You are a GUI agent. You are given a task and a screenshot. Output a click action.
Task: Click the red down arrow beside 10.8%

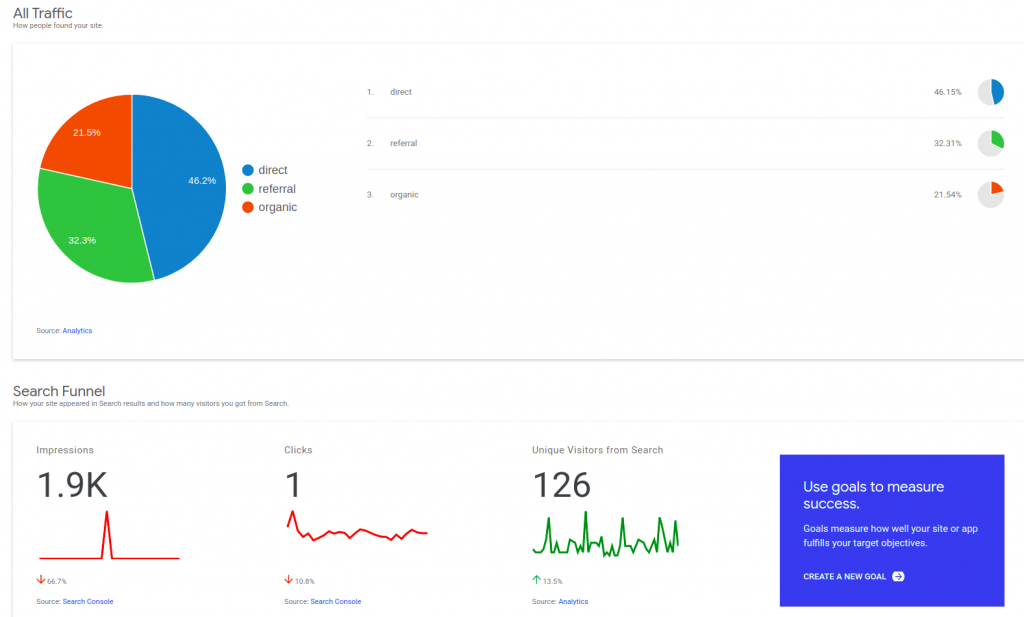click(289, 580)
